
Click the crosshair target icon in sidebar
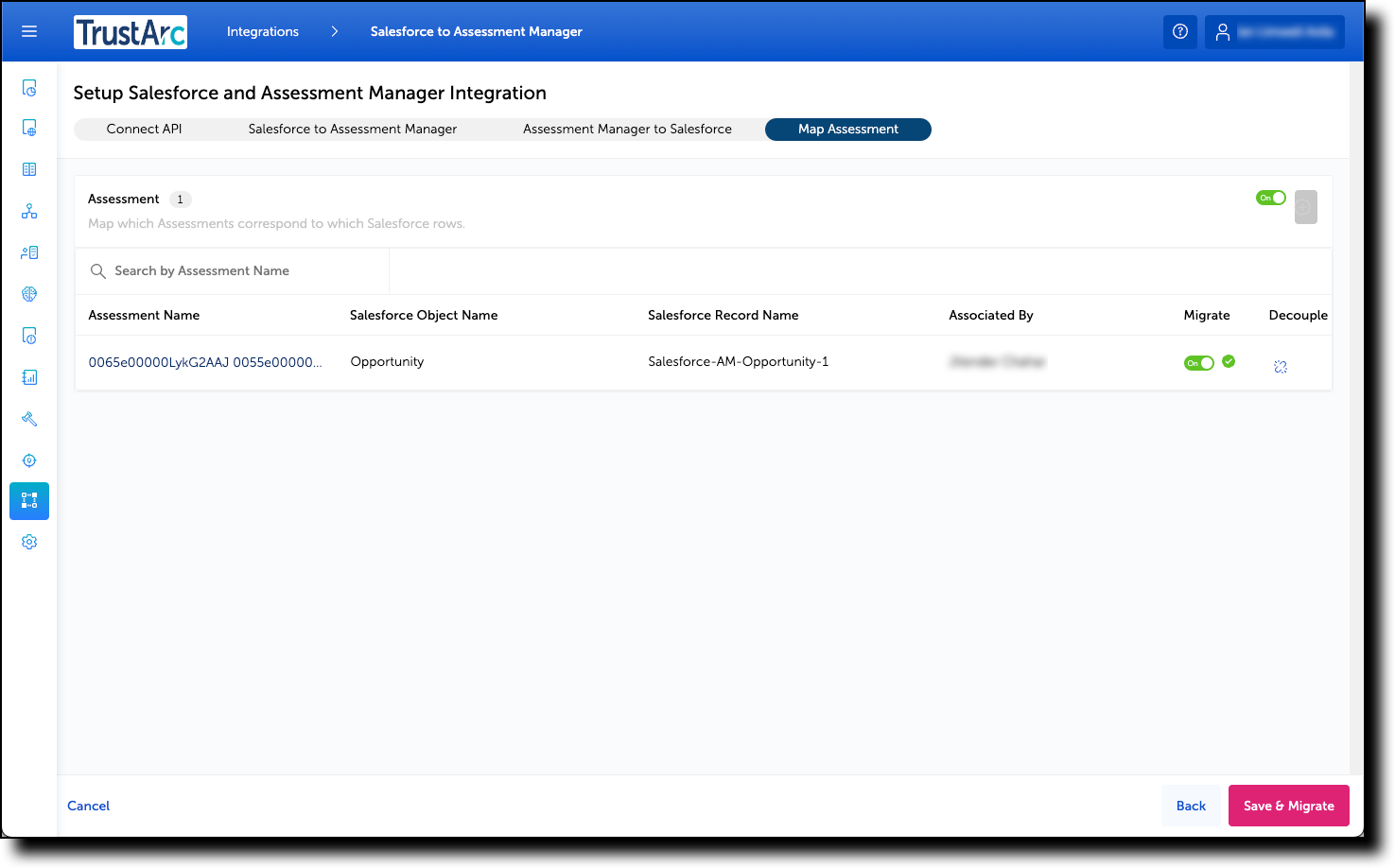(x=28, y=460)
